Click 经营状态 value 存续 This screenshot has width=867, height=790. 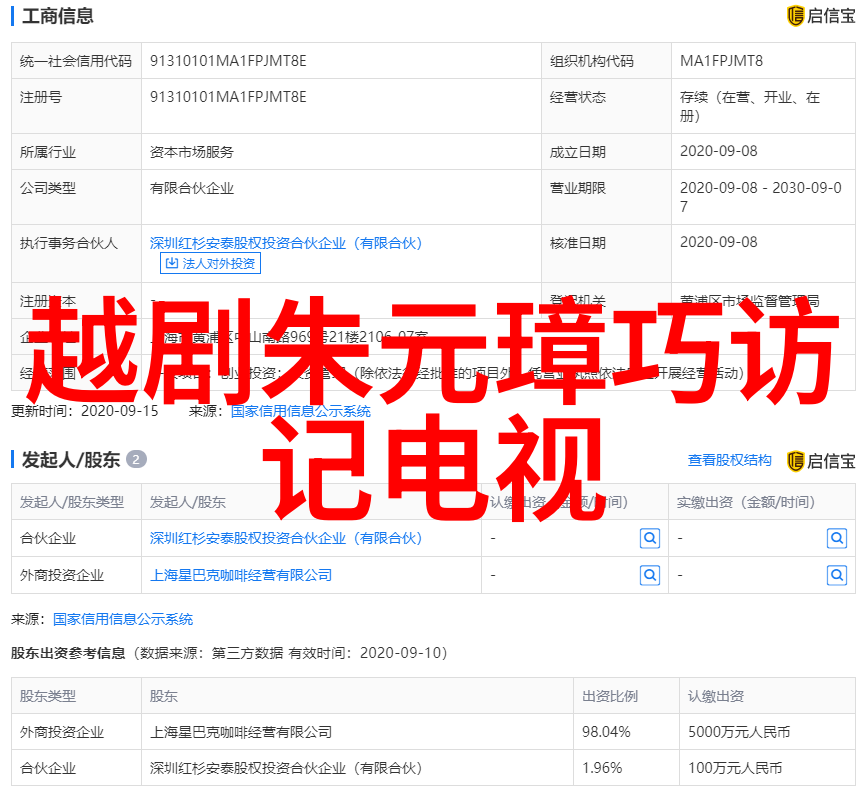pos(750,106)
